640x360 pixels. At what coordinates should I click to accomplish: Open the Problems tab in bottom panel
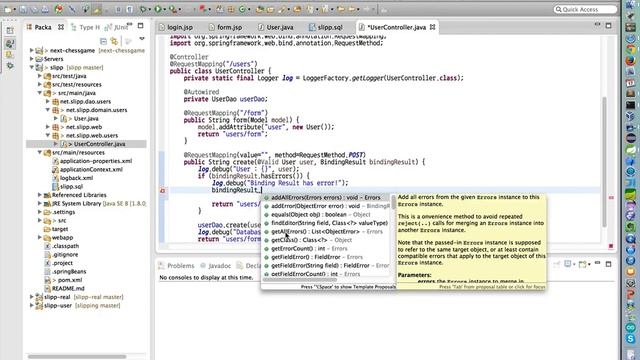tap(176, 266)
